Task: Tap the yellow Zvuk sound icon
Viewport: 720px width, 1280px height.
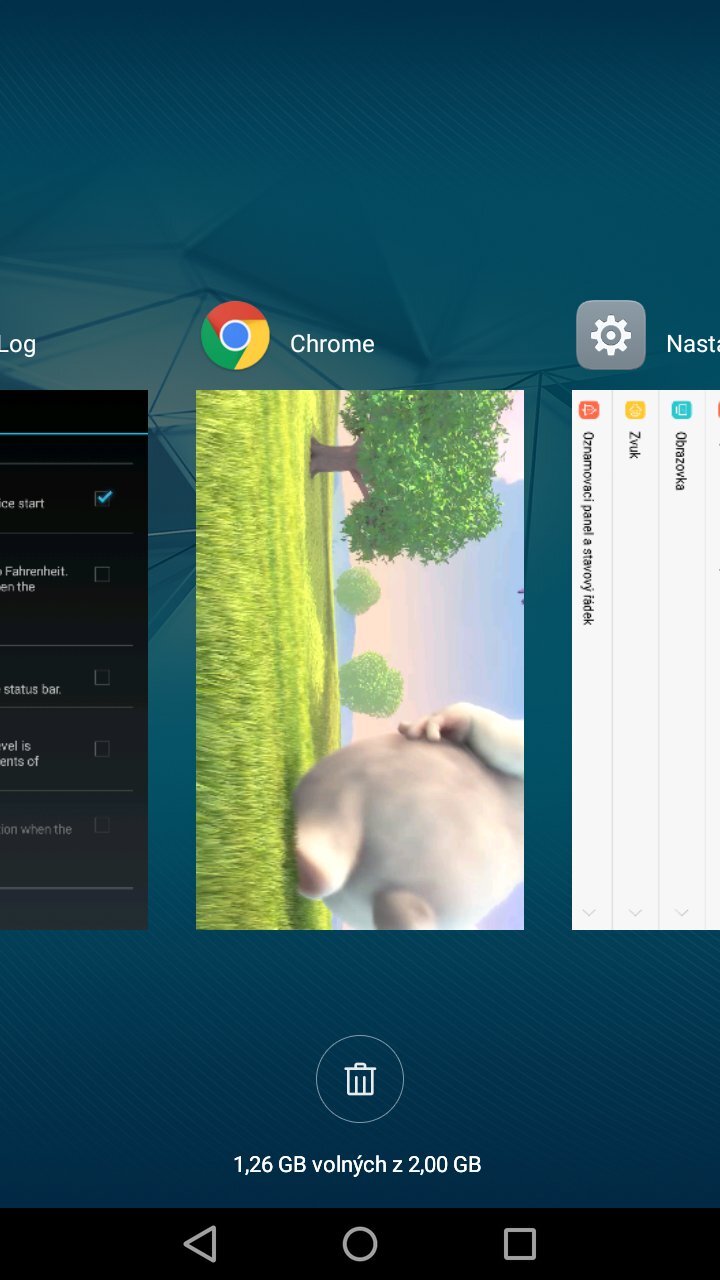Action: pos(635,410)
